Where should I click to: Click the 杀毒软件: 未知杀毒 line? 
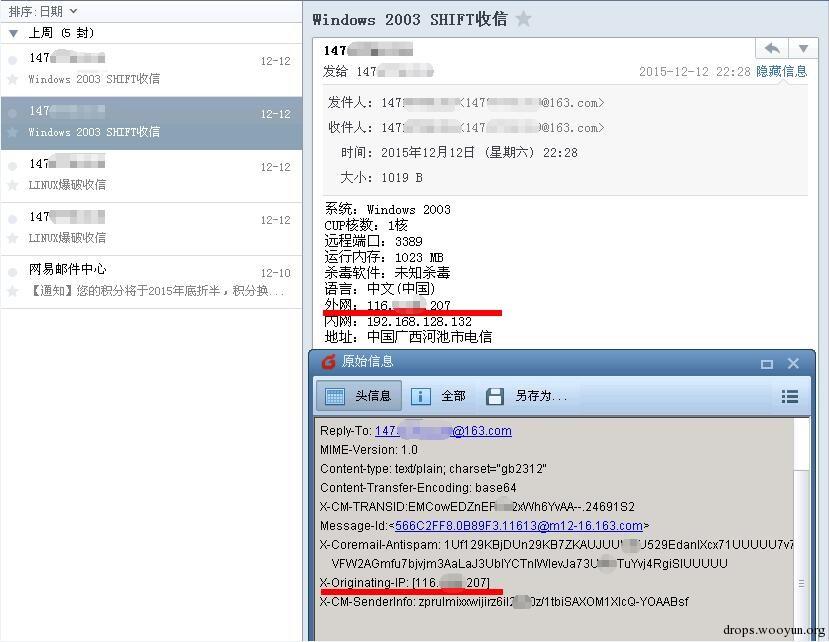click(387, 273)
